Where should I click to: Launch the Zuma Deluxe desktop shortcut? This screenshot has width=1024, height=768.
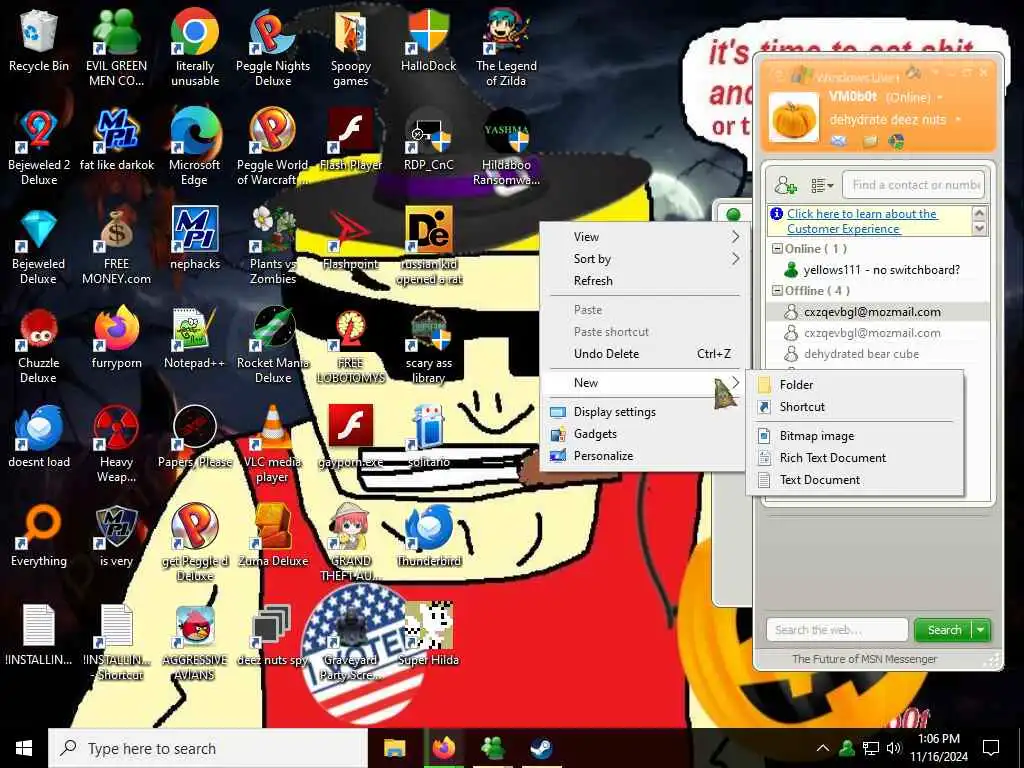(272, 536)
